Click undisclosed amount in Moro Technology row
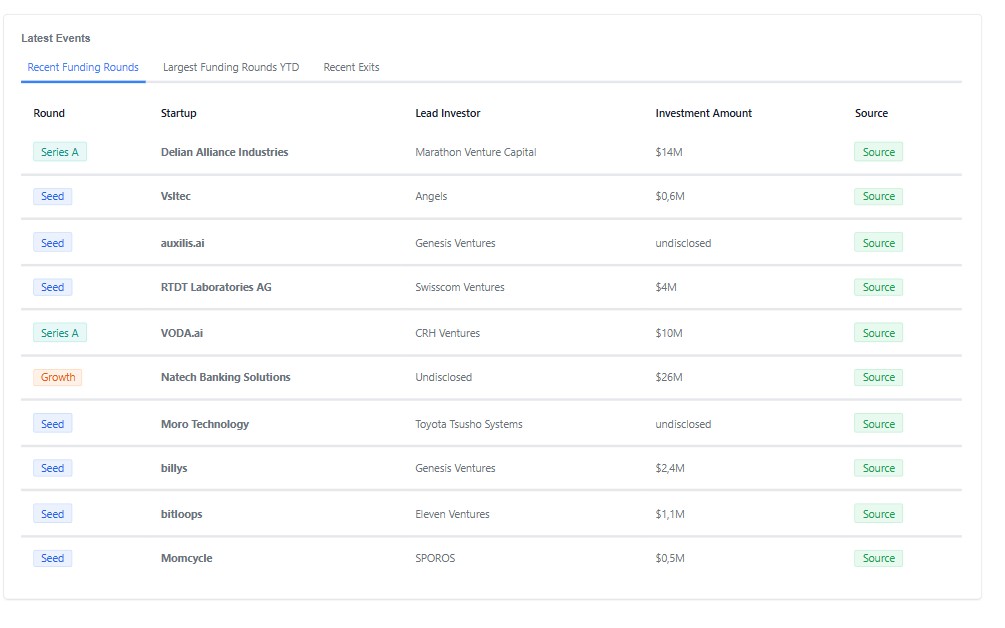Viewport: 1005px width, 628px height. pyautogui.click(x=683, y=424)
